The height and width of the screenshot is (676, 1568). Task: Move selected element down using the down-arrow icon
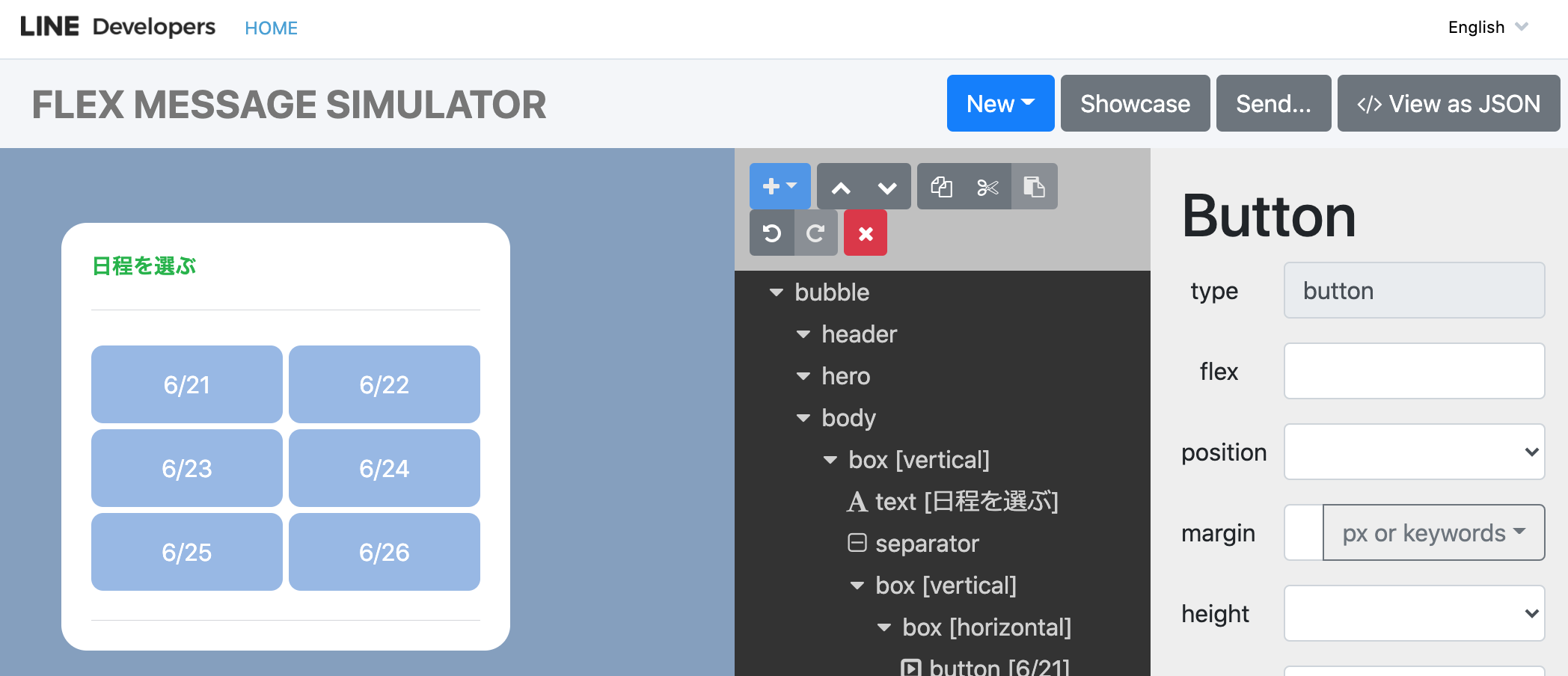point(886,186)
